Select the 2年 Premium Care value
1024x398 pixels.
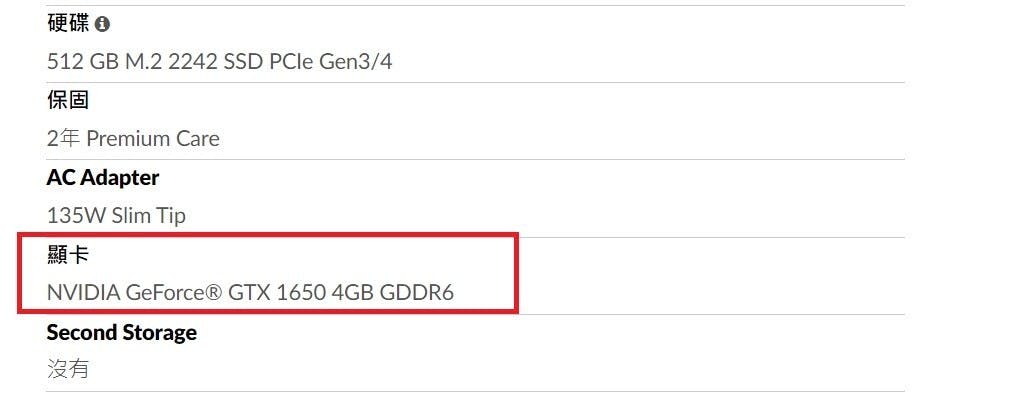(133, 139)
